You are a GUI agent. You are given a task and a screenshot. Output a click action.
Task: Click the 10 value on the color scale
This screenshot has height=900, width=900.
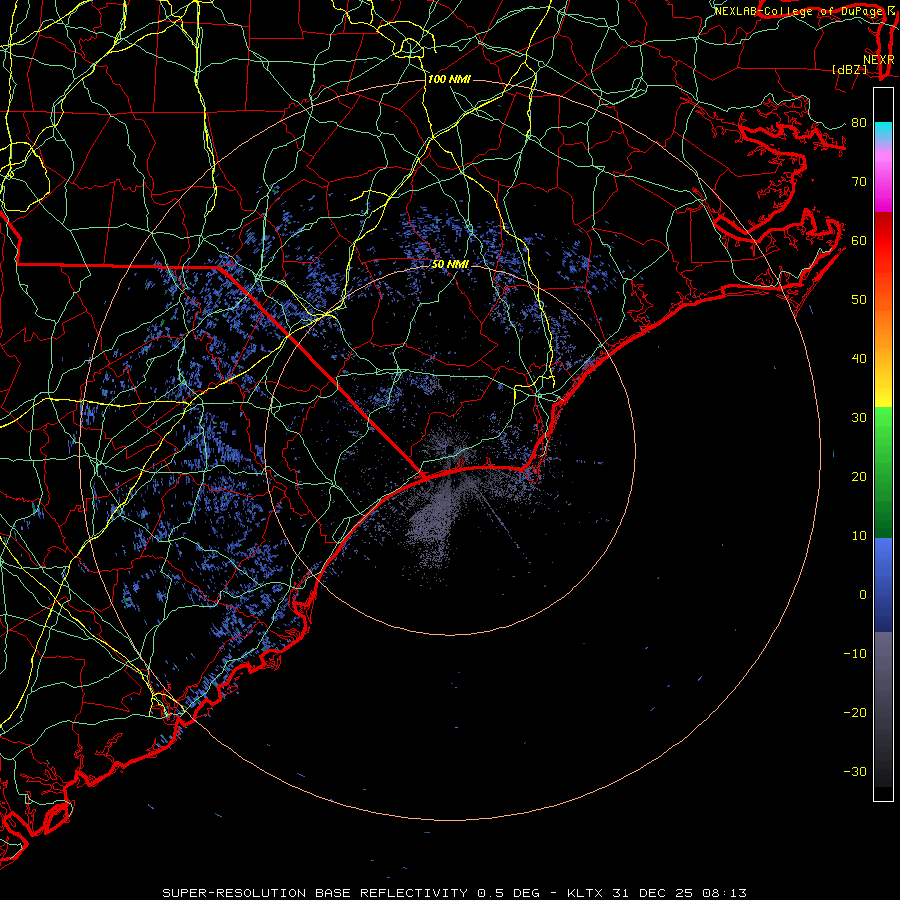click(859, 536)
